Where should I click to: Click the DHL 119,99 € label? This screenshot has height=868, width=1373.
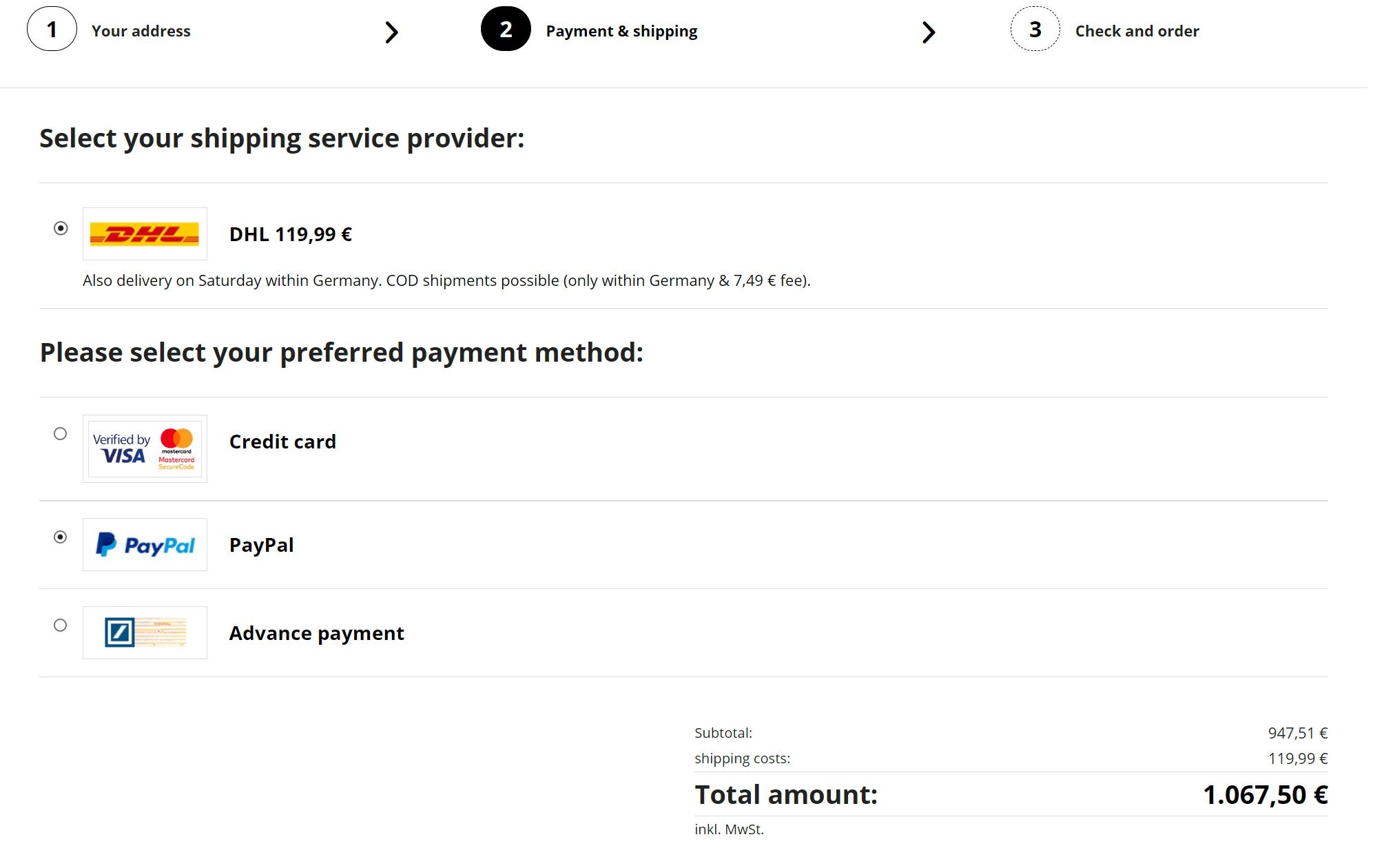pyautogui.click(x=291, y=234)
